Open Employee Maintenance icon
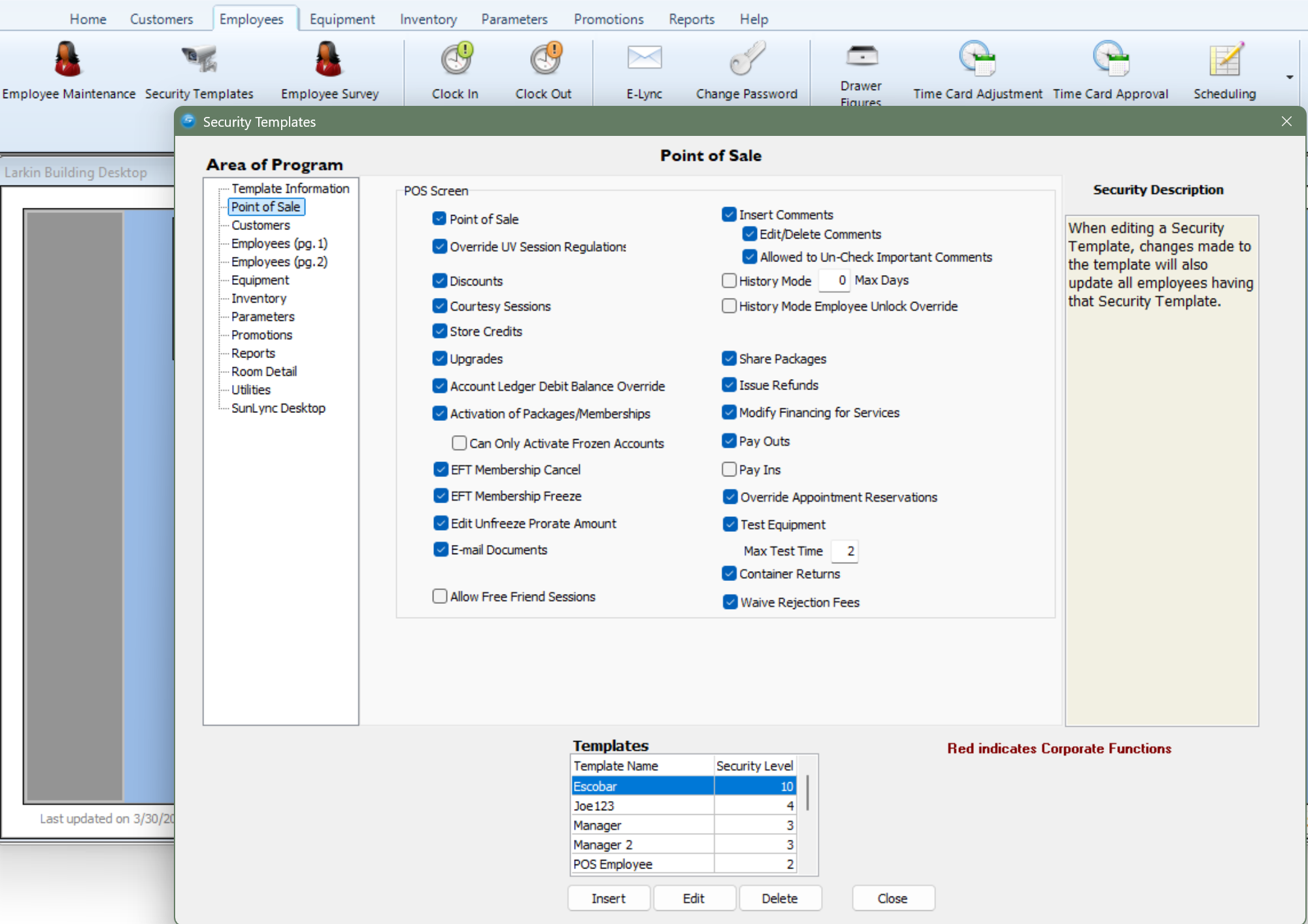 (x=68, y=60)
